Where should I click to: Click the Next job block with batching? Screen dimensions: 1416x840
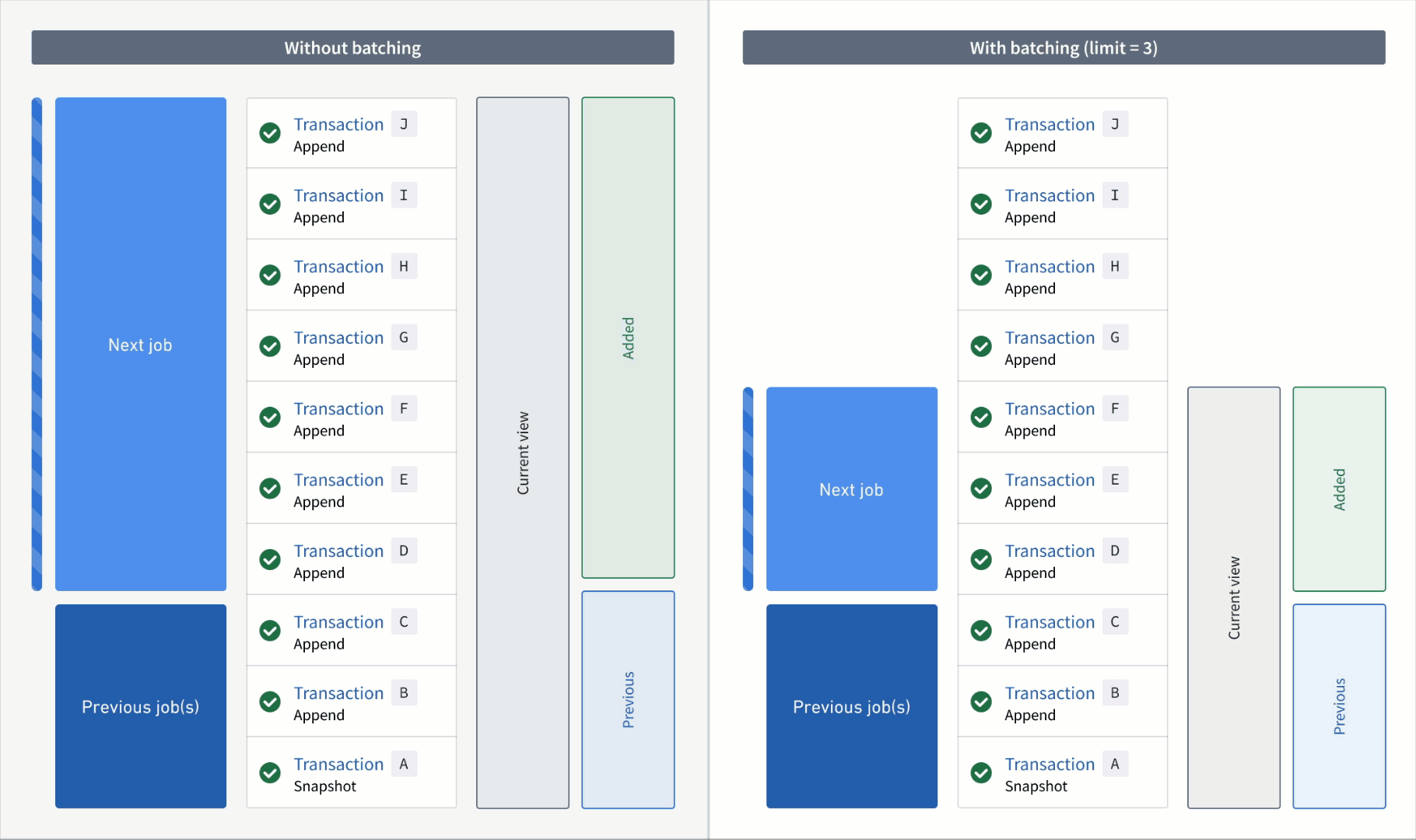point(851,489)
